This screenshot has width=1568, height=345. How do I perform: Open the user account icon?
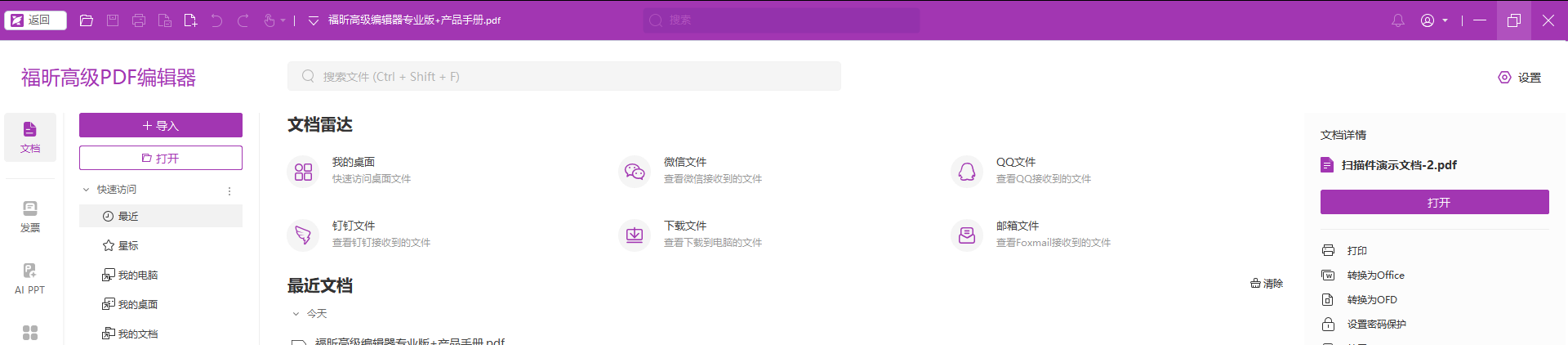point(1428,20)
